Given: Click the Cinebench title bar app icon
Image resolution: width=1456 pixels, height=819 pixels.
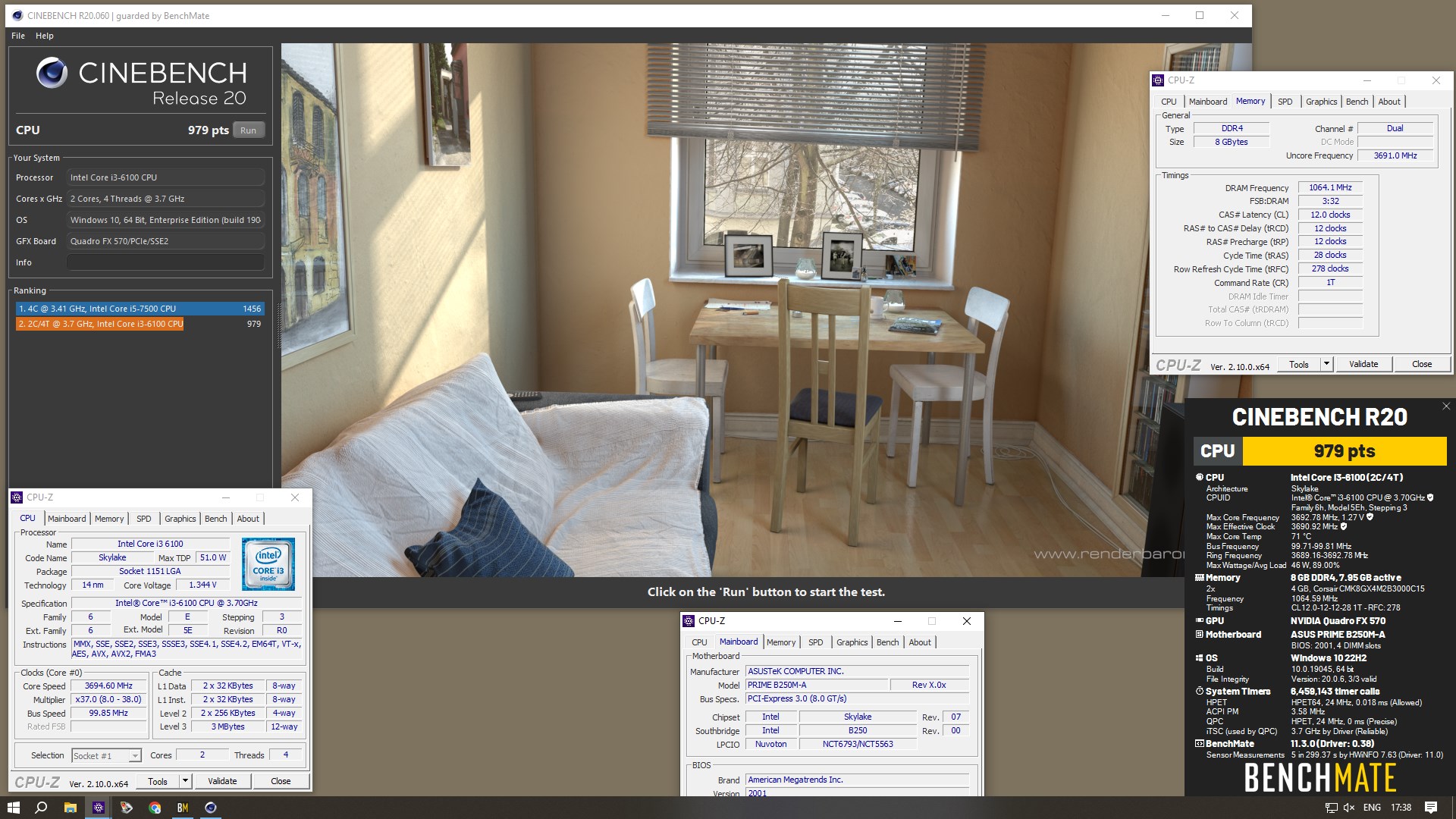Looking at the screenshot, I should pyautogui.click(x=17, y=15).
